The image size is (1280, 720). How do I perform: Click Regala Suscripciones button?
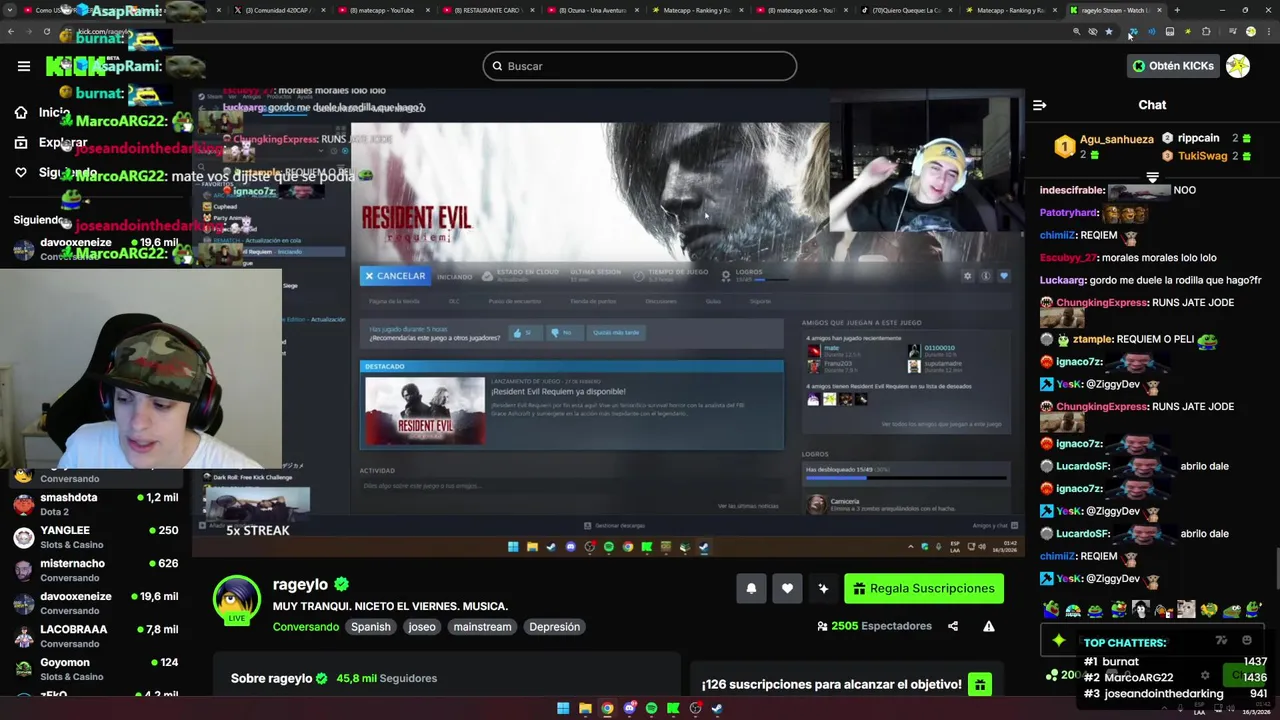click(x=924, y=588)
